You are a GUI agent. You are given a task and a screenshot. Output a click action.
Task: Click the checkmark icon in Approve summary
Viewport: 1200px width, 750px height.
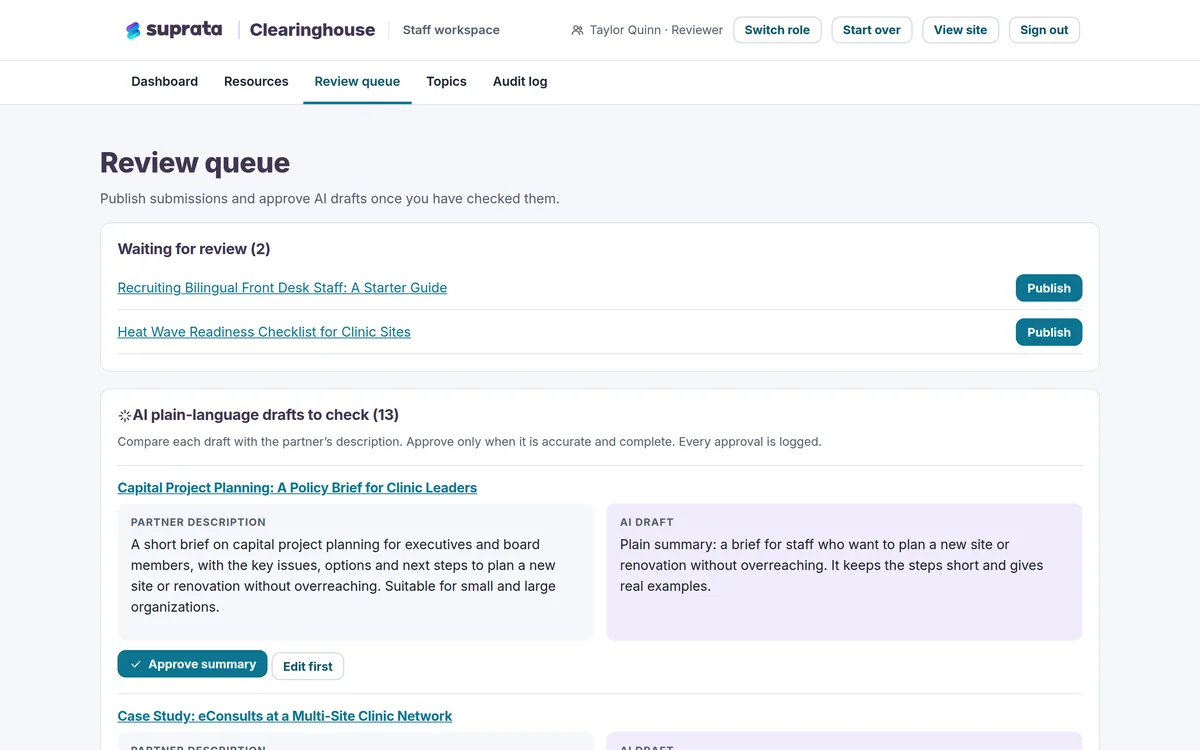pos(136,664)
